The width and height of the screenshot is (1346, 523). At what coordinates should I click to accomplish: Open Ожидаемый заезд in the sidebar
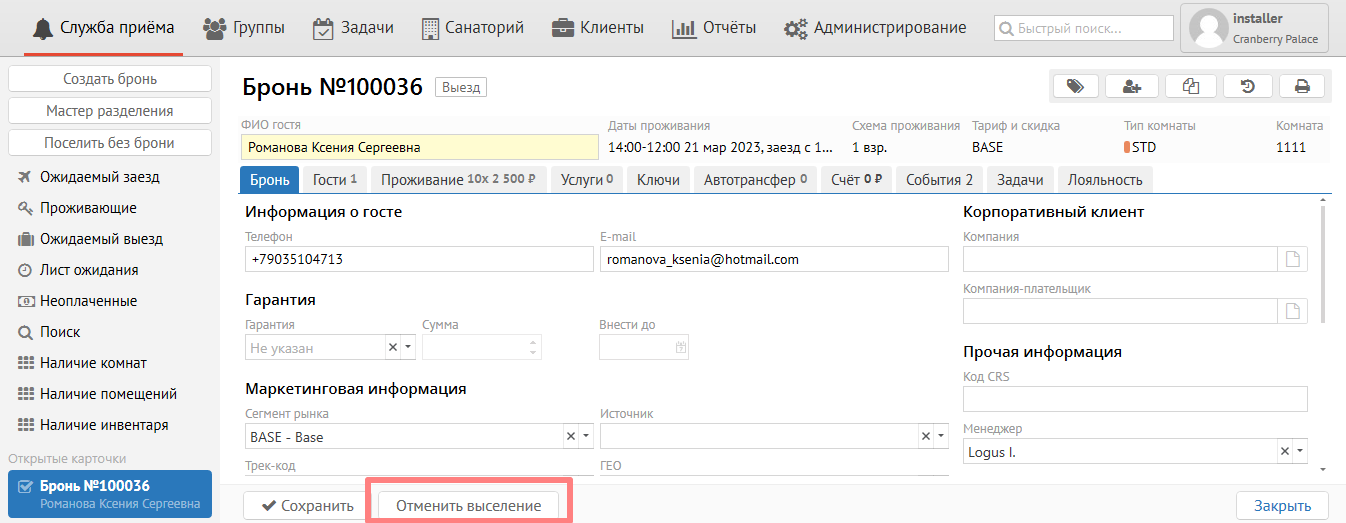[99, 177]
